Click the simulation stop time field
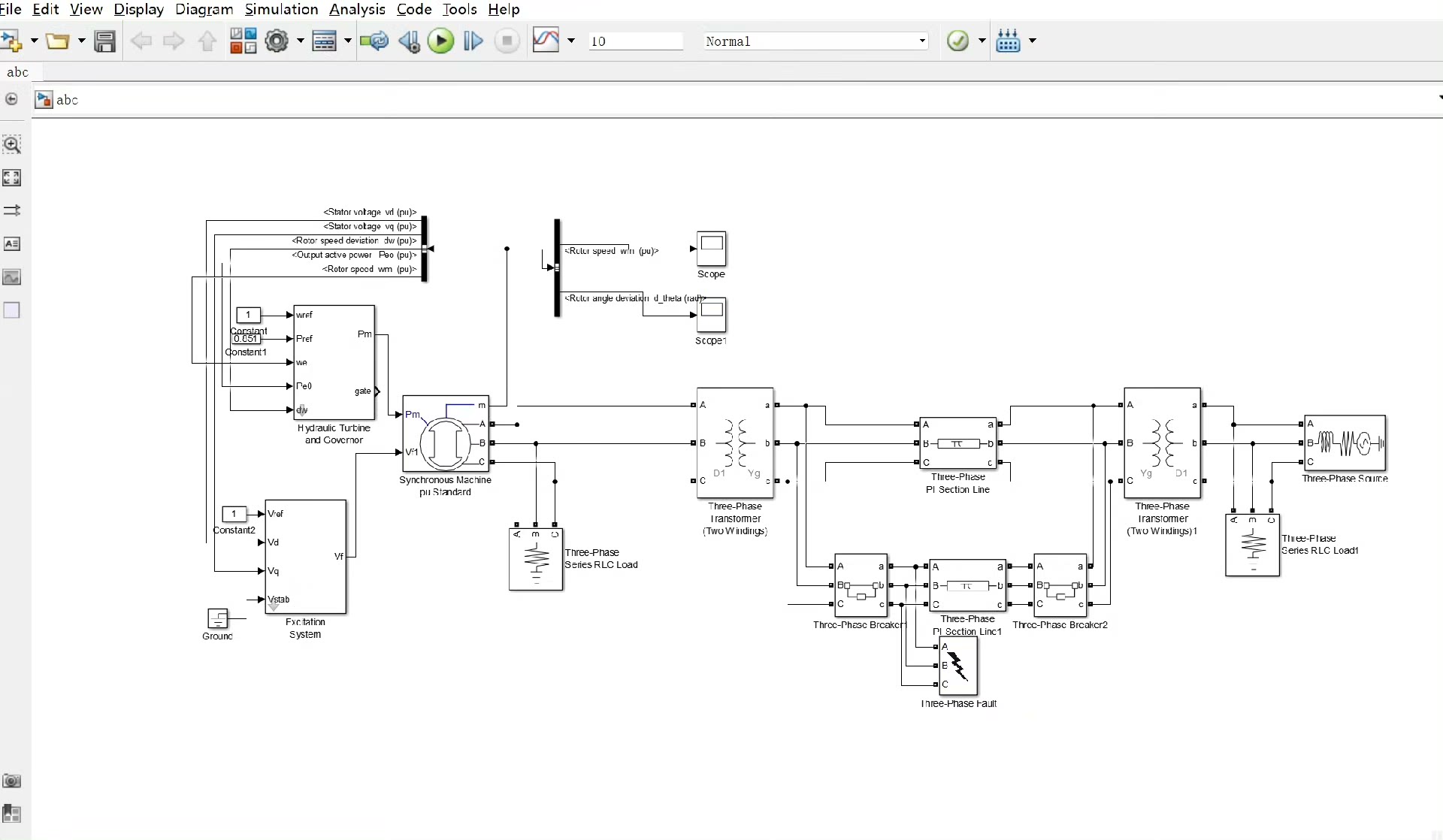Screen dimensions: 1443x840 point(635,41)
